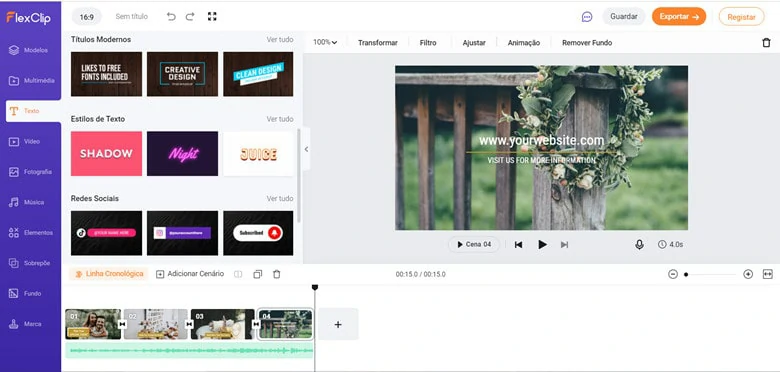The image size is (780, 372).
Task: Click the www.yourwebsite.com text on canvas
Action: [541, 141]
